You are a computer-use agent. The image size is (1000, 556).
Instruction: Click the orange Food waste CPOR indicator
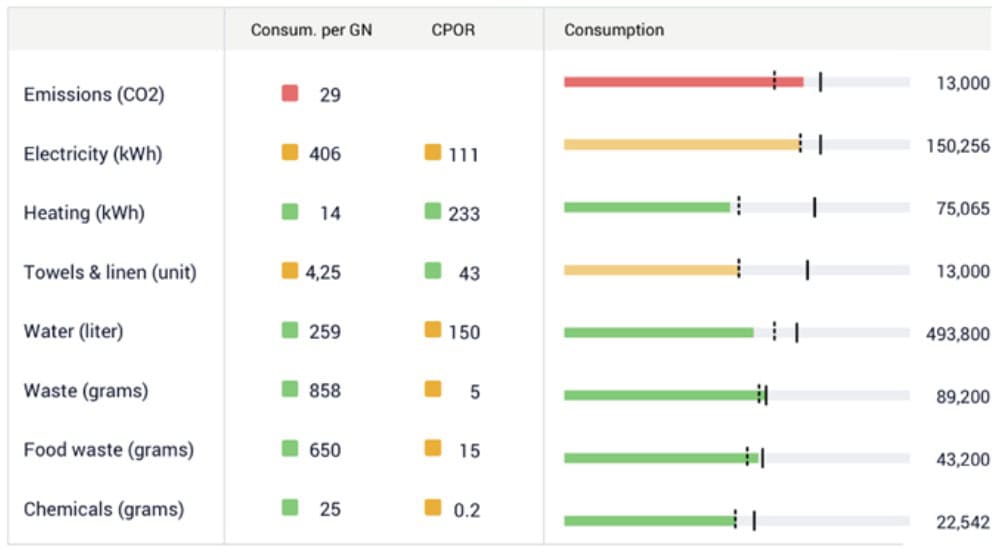[x=433, y=448]
